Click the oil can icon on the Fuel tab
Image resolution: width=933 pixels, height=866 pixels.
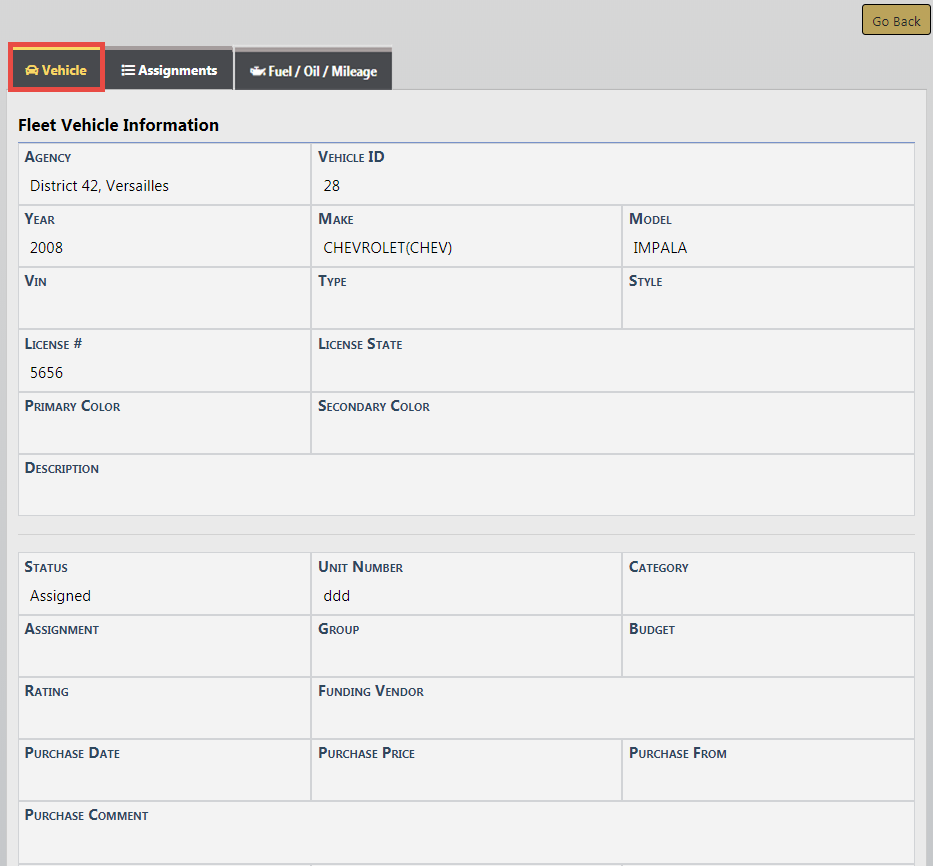(257, 72)
